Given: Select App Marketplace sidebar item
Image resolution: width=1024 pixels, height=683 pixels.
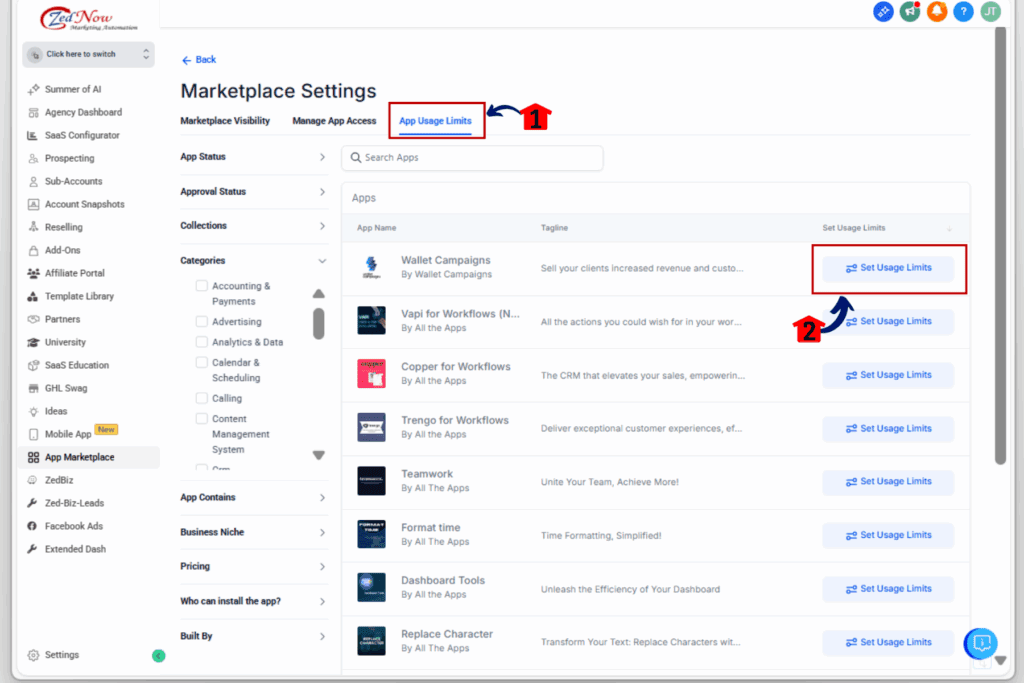Looking at the screenshot, I should coord(89,457).
